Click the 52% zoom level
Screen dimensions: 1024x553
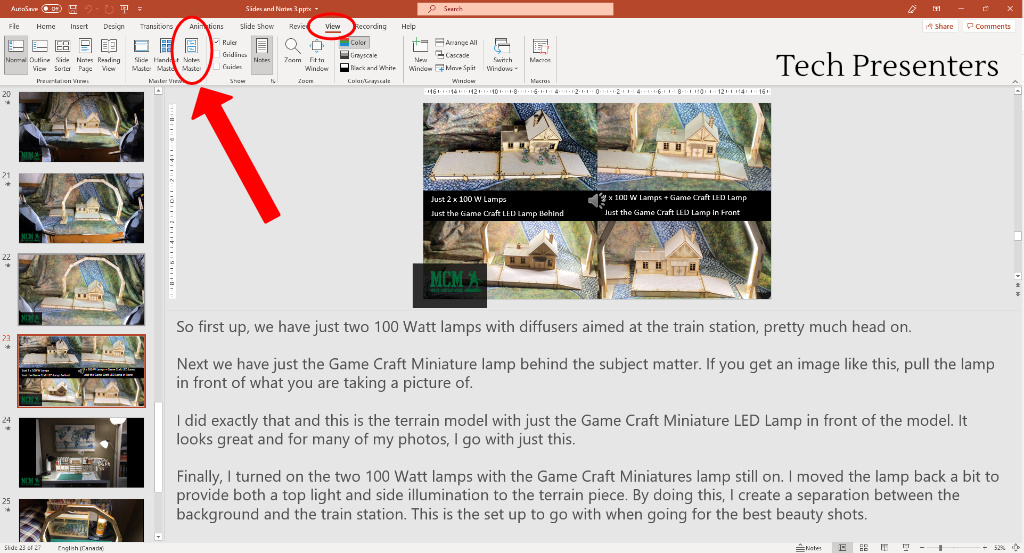click(x=999, y=548)
